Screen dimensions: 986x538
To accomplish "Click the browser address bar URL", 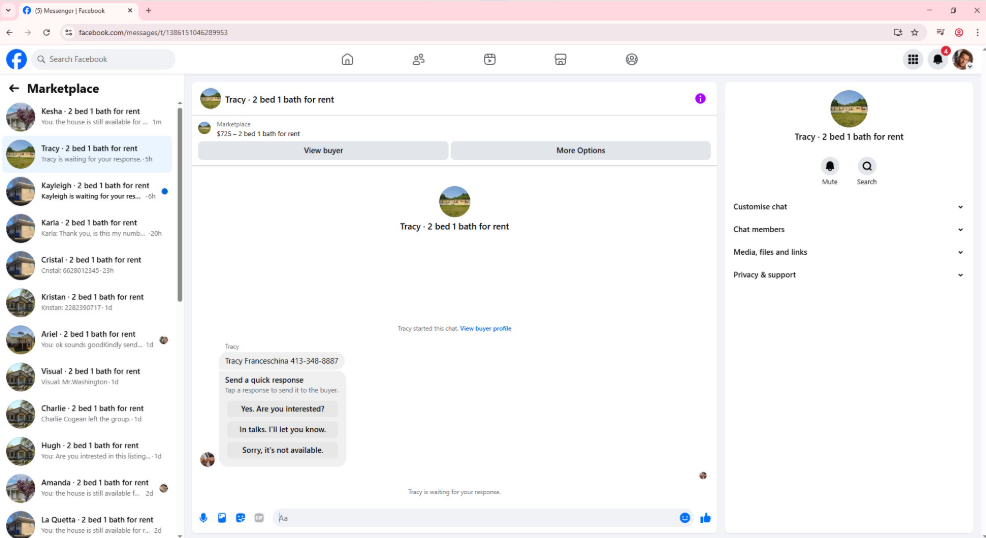I will (x=153, y=32).
